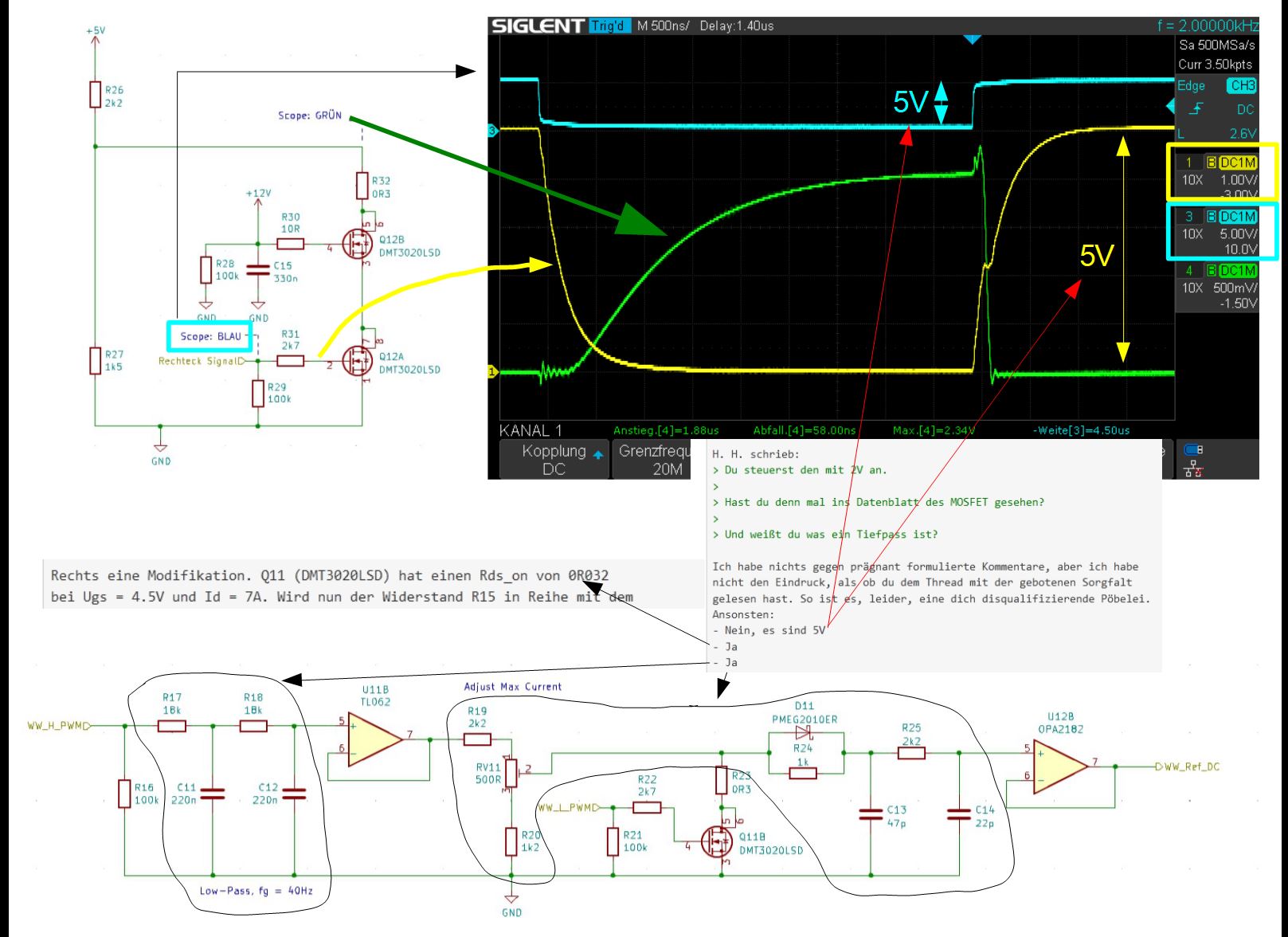Click the Anstieg.[4]=1.88us measurement readout
The height and width of the screenshot is (937, 1288).
[x=666, y=430]
